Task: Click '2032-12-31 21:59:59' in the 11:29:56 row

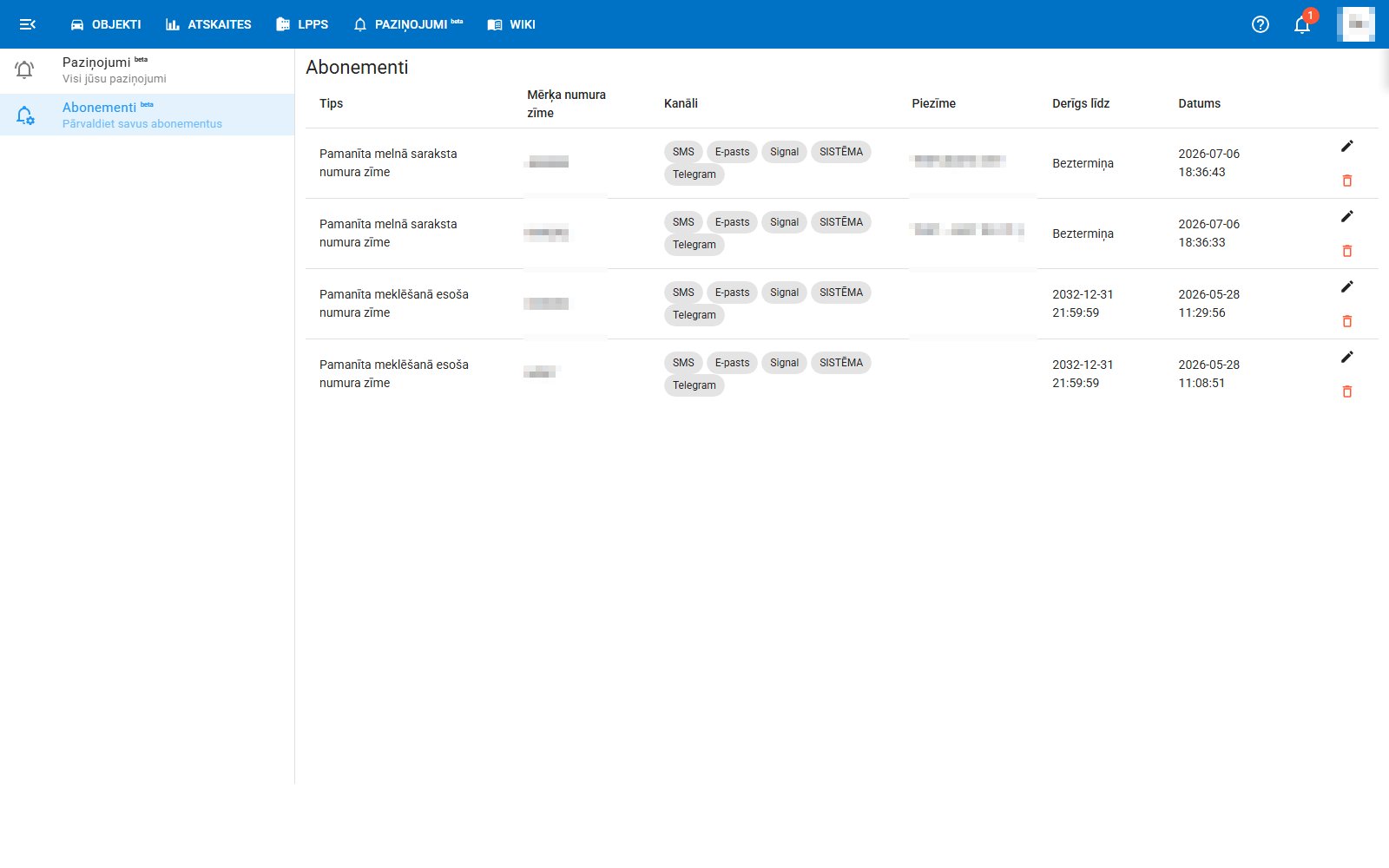Action: [x=1083, y=304]
